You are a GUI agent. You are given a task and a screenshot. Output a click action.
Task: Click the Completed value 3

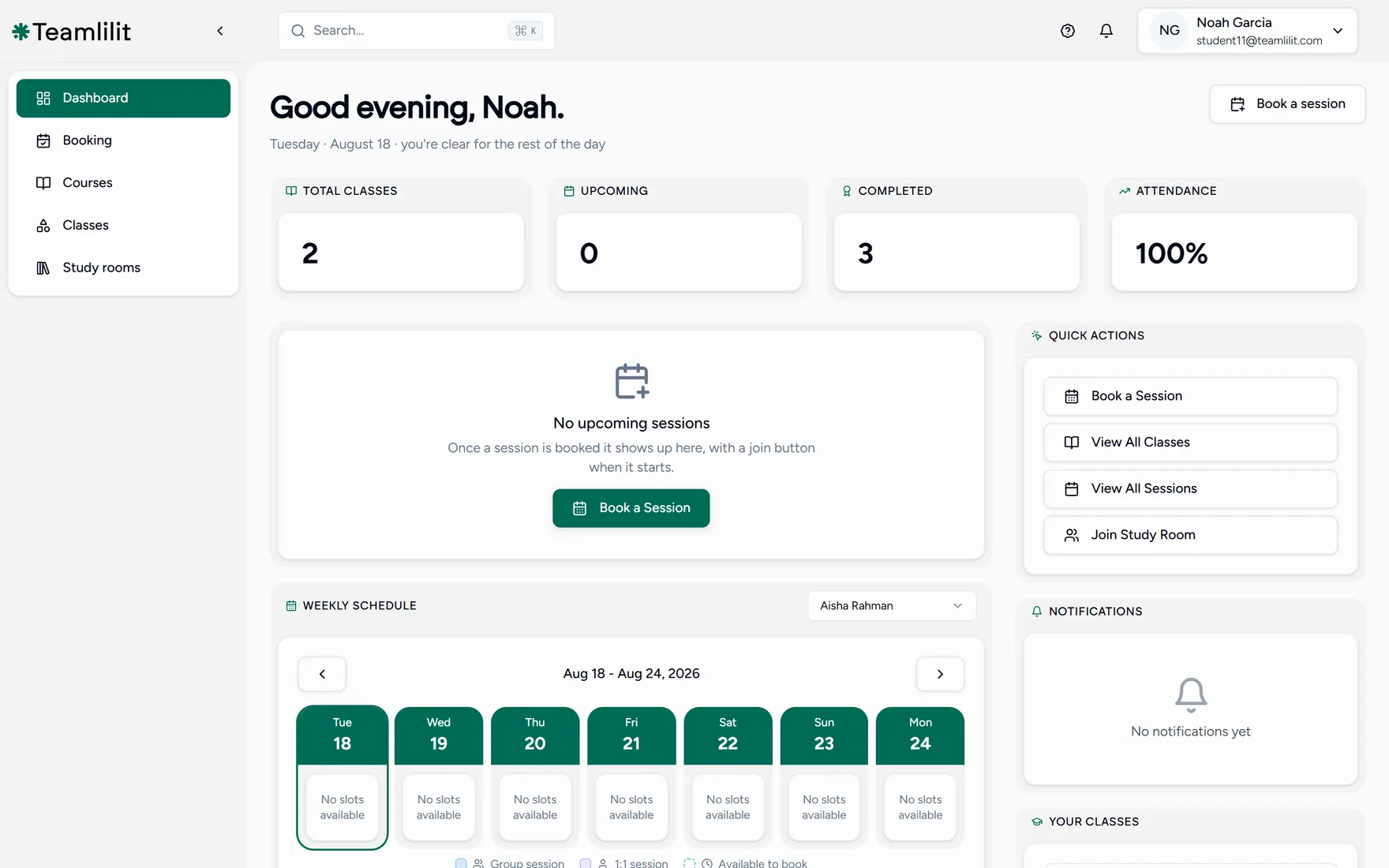click(866, 253)
